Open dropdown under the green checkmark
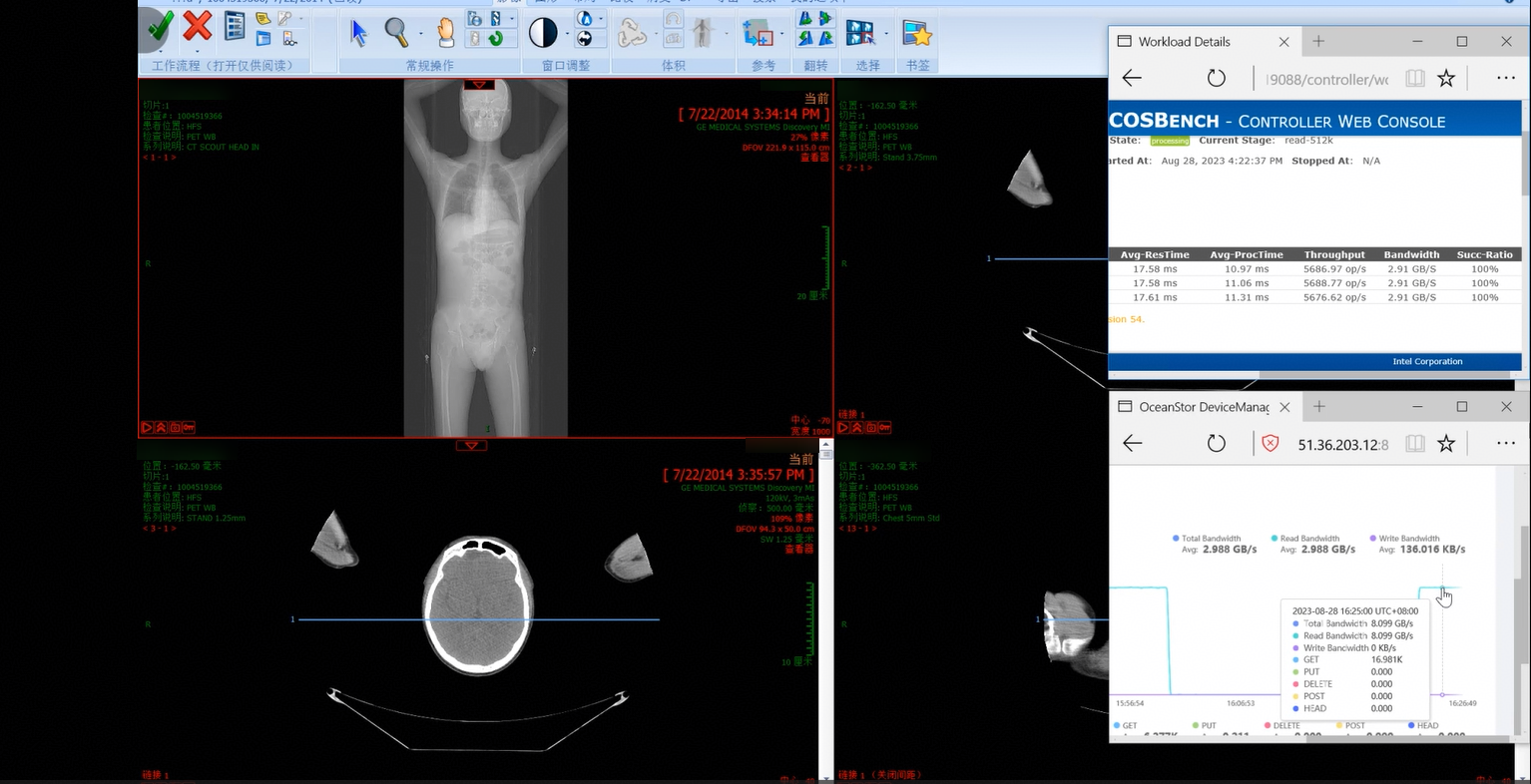Viewport: 1531px width, 784px height. click(161, 51)
